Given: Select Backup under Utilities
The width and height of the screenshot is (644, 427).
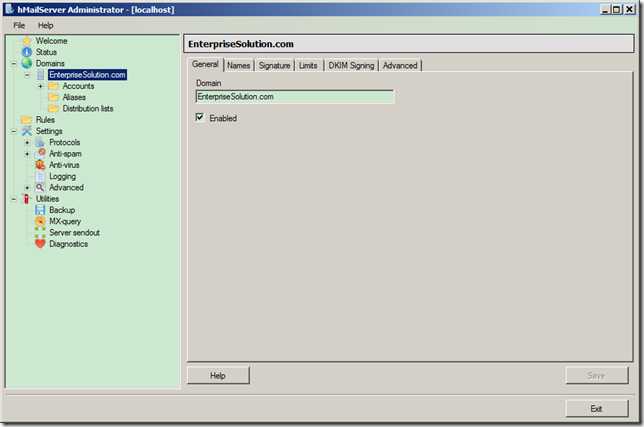Looking at the screenshot, I should (x=62, y=210).
